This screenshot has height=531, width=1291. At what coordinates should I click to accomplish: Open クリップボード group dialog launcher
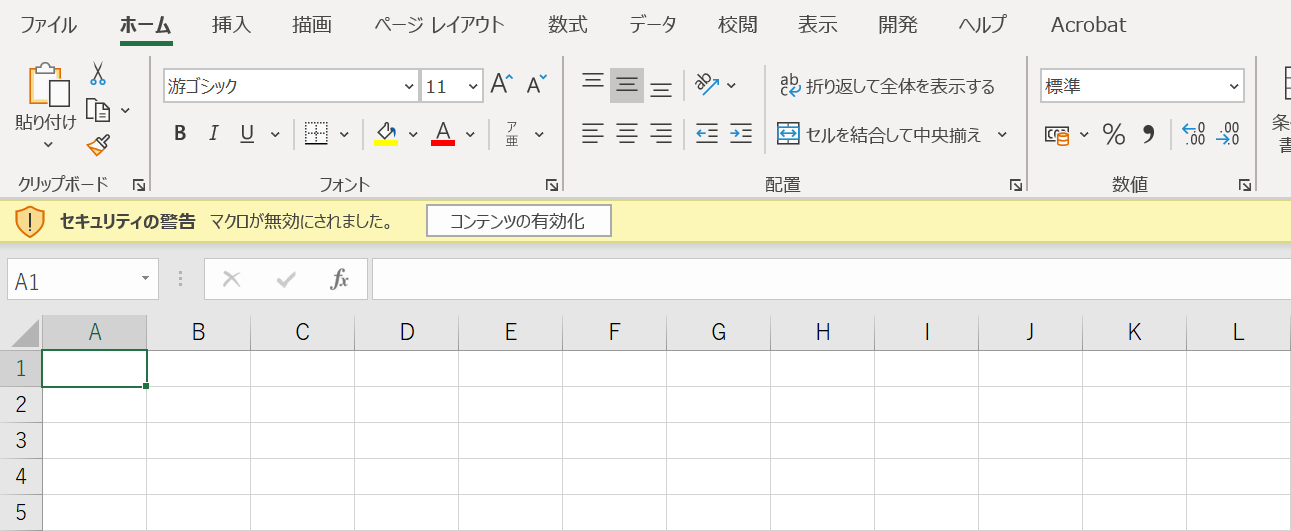click(139, 185)
